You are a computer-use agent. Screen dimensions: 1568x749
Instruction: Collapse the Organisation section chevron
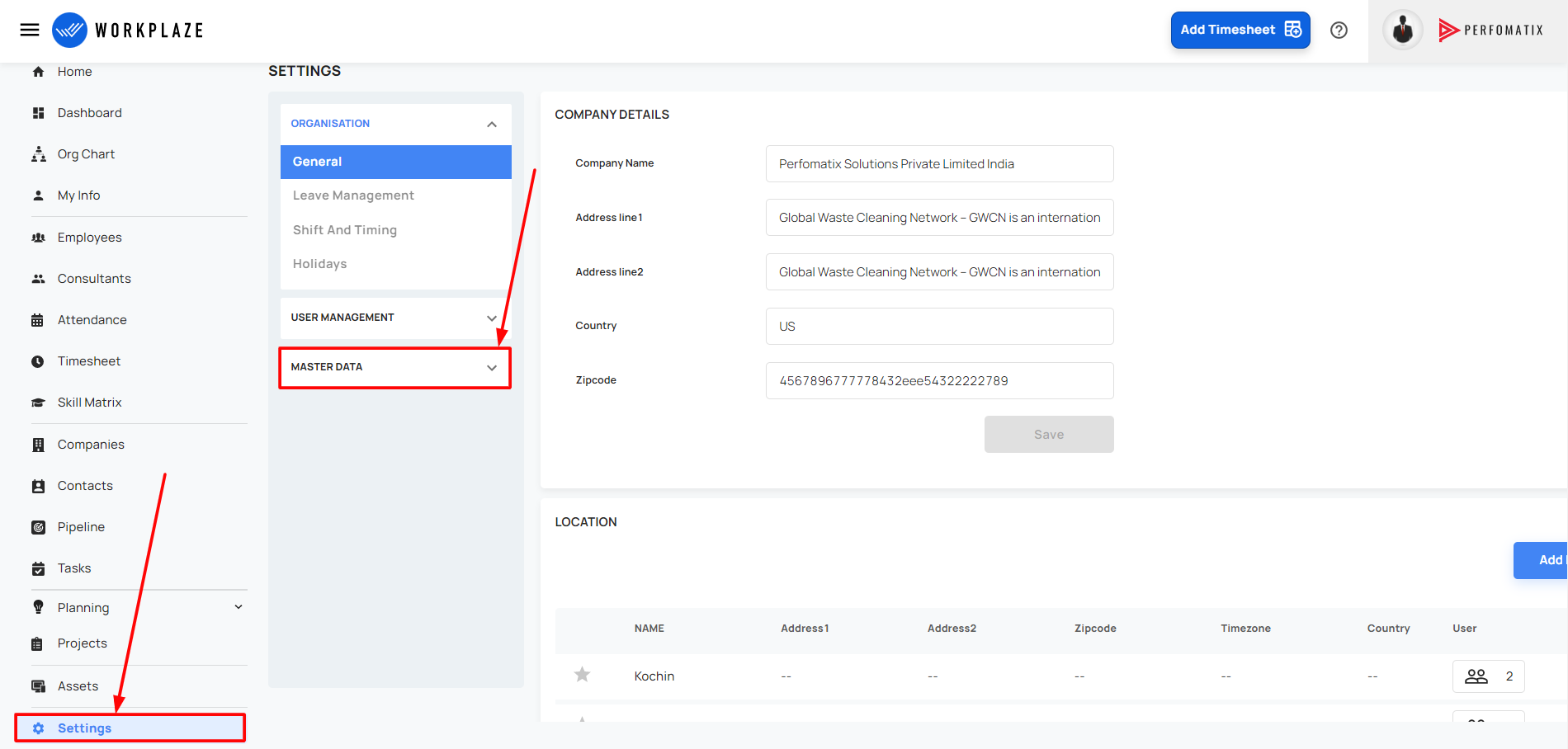pyautogui.click(x=492, y=125)
